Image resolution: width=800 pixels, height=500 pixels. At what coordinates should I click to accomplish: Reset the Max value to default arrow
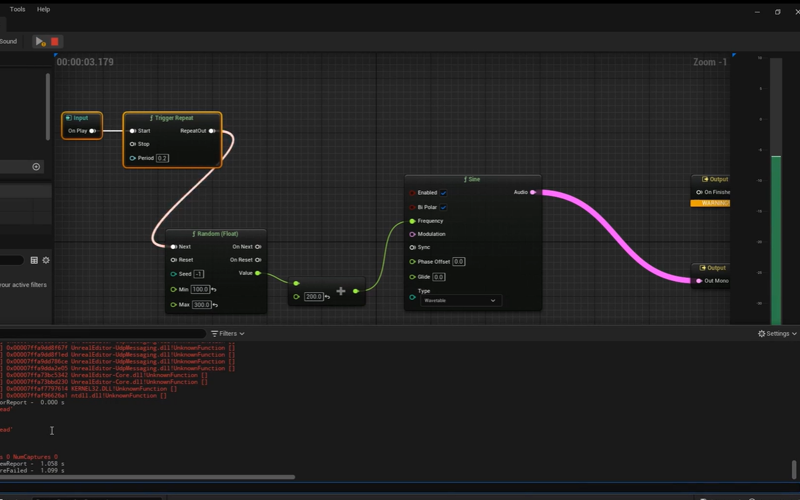[x=215, y=305]
